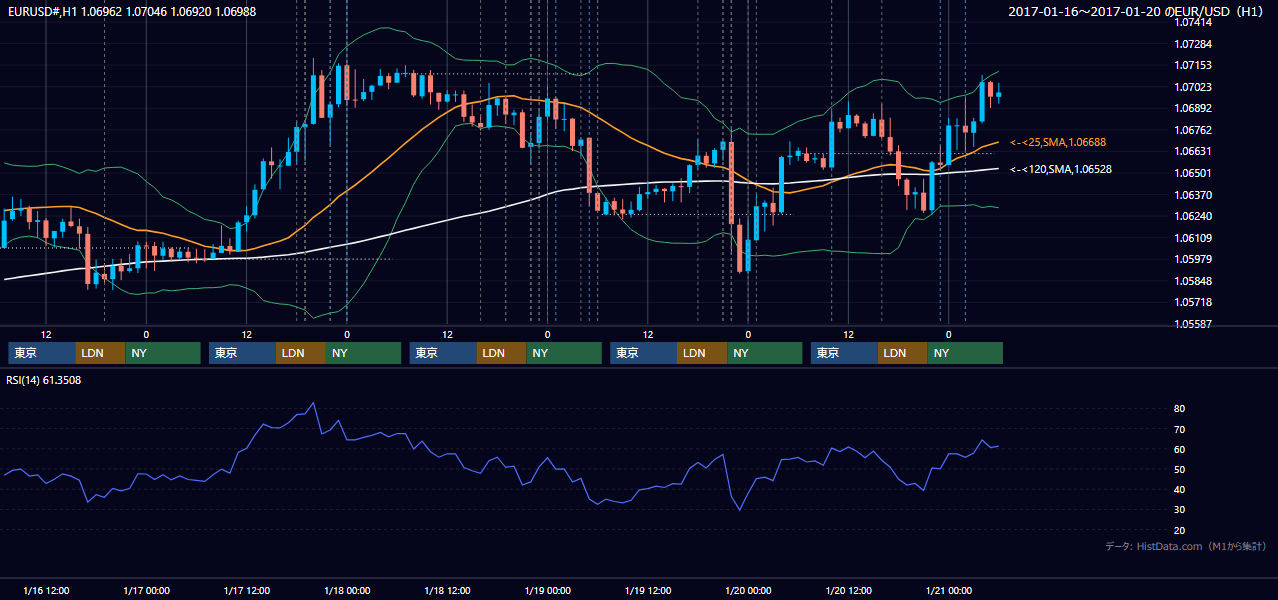Click price axis label 1.05848
Screen dimensions: 1278x600
pos(1193,281)
